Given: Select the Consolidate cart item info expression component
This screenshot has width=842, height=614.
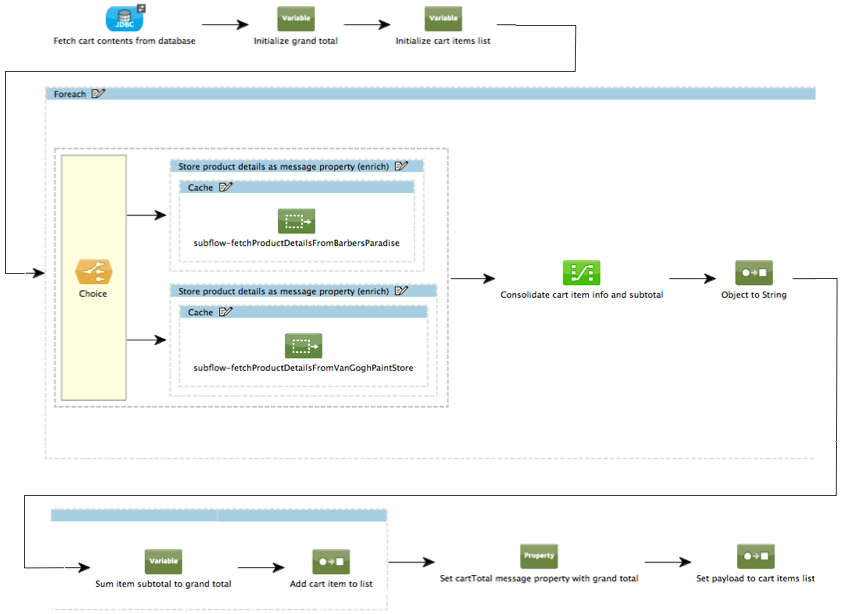Looking at the screenshot, I should click(581, 271).
